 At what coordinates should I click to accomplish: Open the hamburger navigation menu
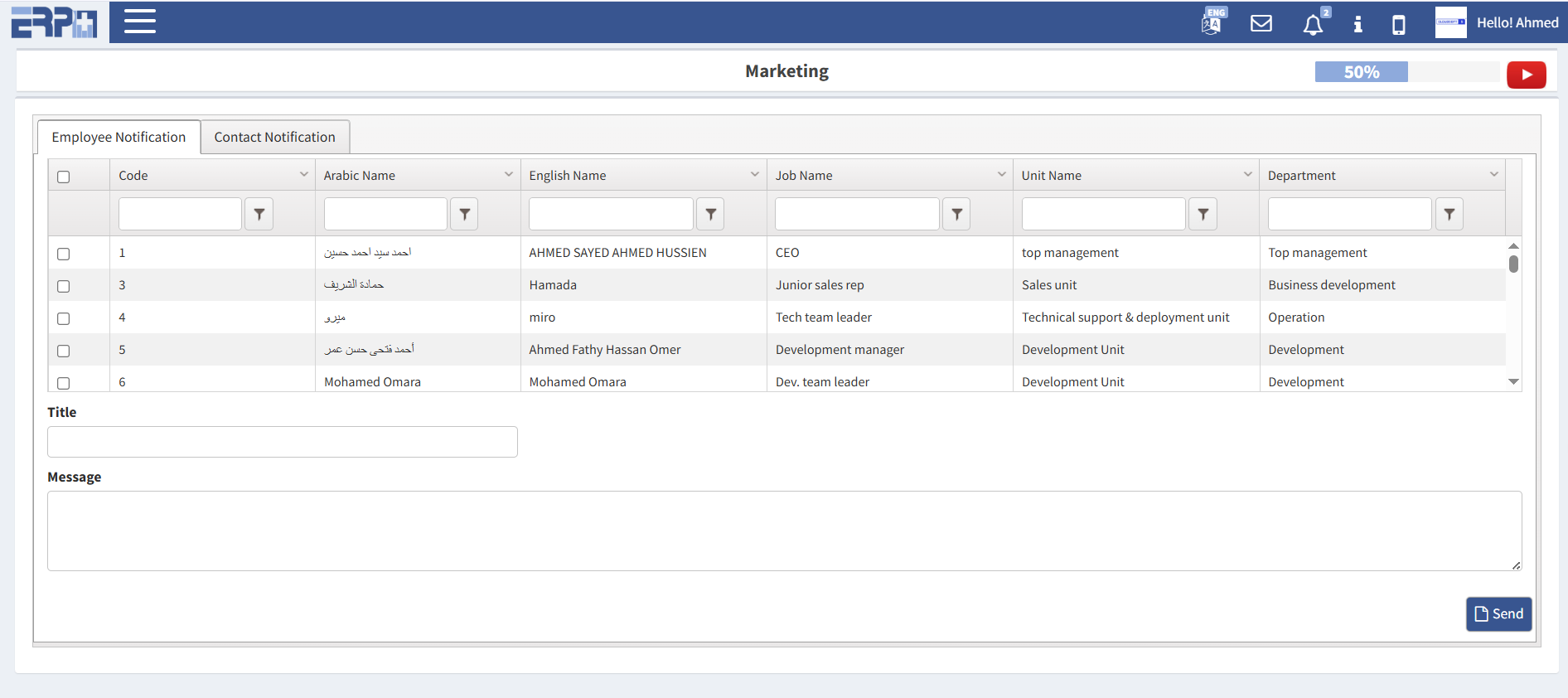click(x=139, y=22)
